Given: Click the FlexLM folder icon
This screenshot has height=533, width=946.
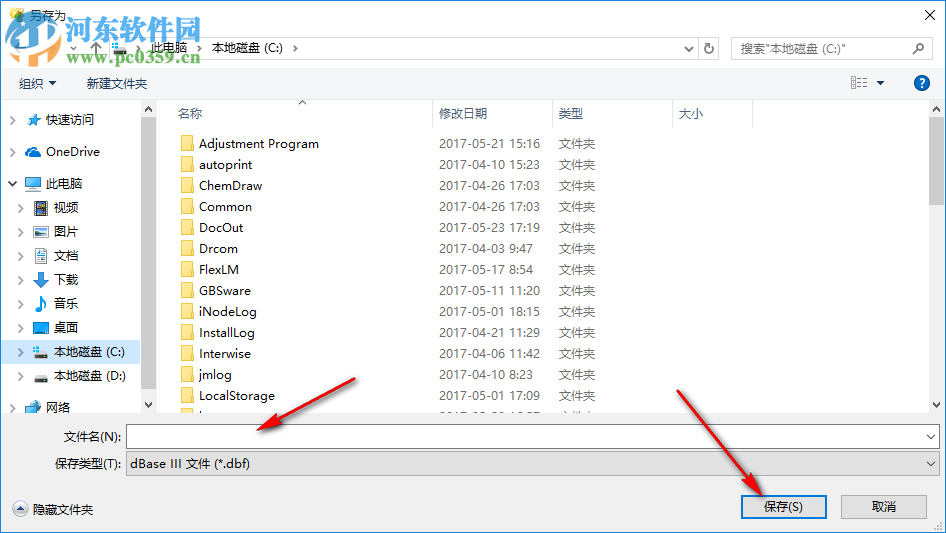Looking at the screenshot, I should 188,270.
